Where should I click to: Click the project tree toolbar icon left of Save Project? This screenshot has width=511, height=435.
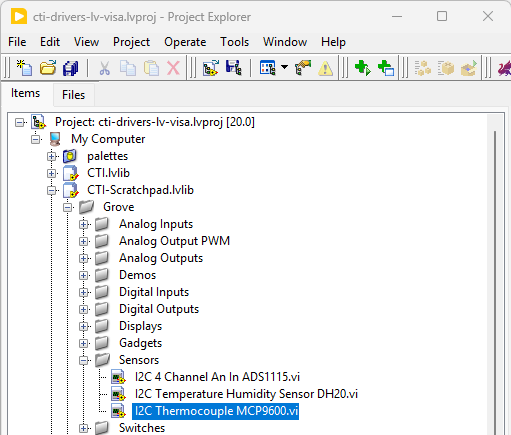(211, 68)
